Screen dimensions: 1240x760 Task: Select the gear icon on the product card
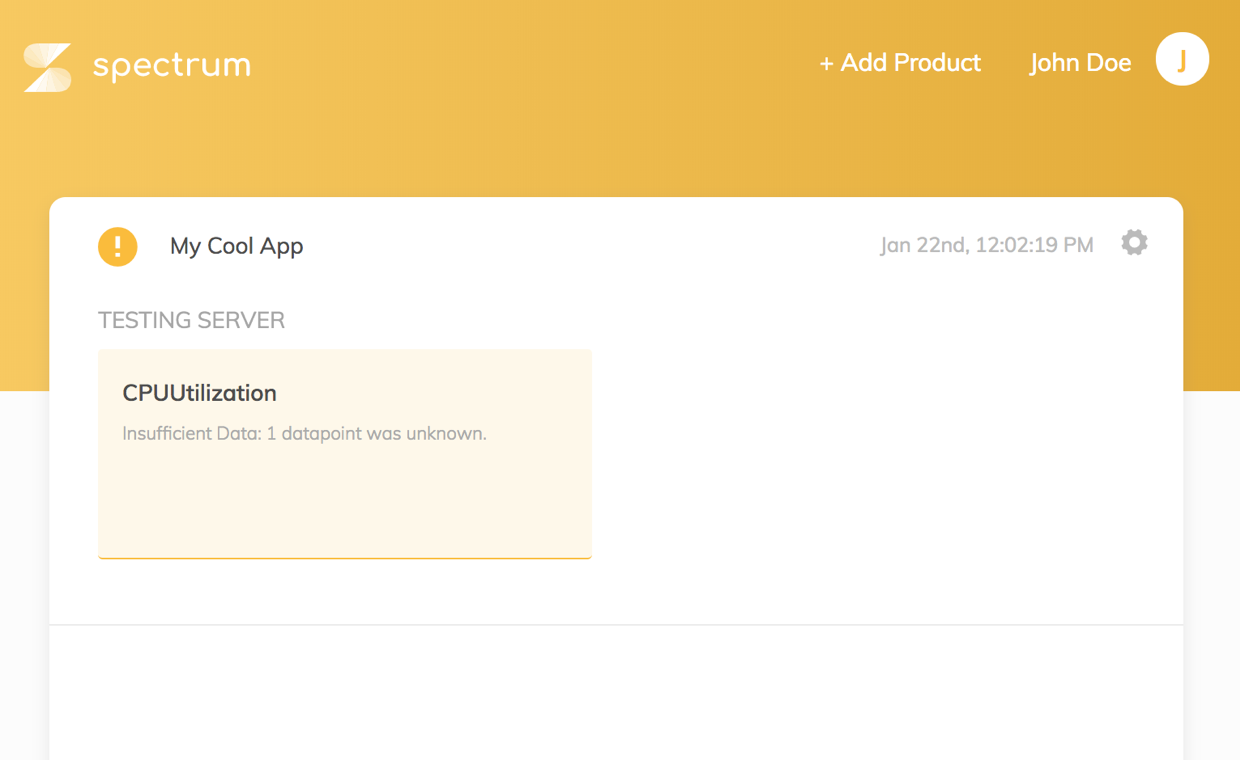[x=1134, y=242]
